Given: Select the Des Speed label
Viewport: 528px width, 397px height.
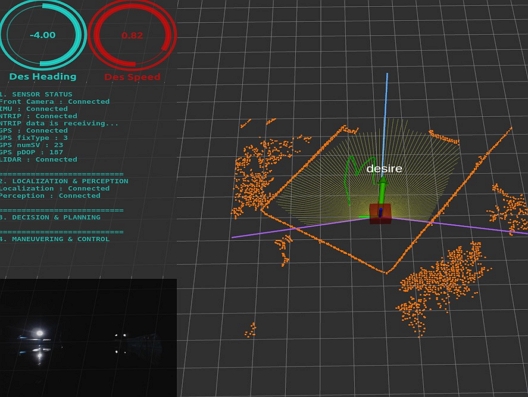Looking at the screenshot, I should [132, 77].
